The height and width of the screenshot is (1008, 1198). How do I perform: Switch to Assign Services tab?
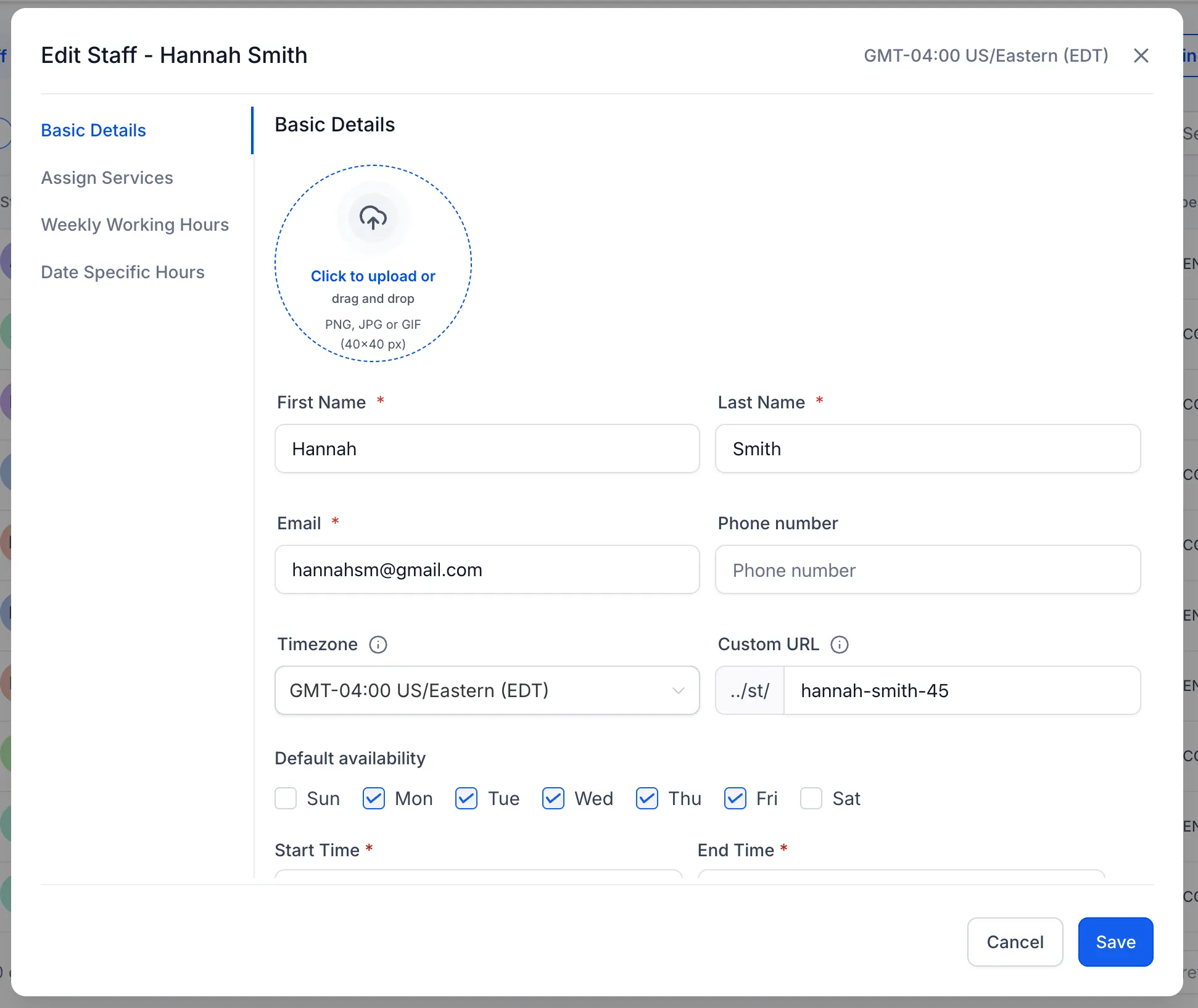[x=107, y=178]
